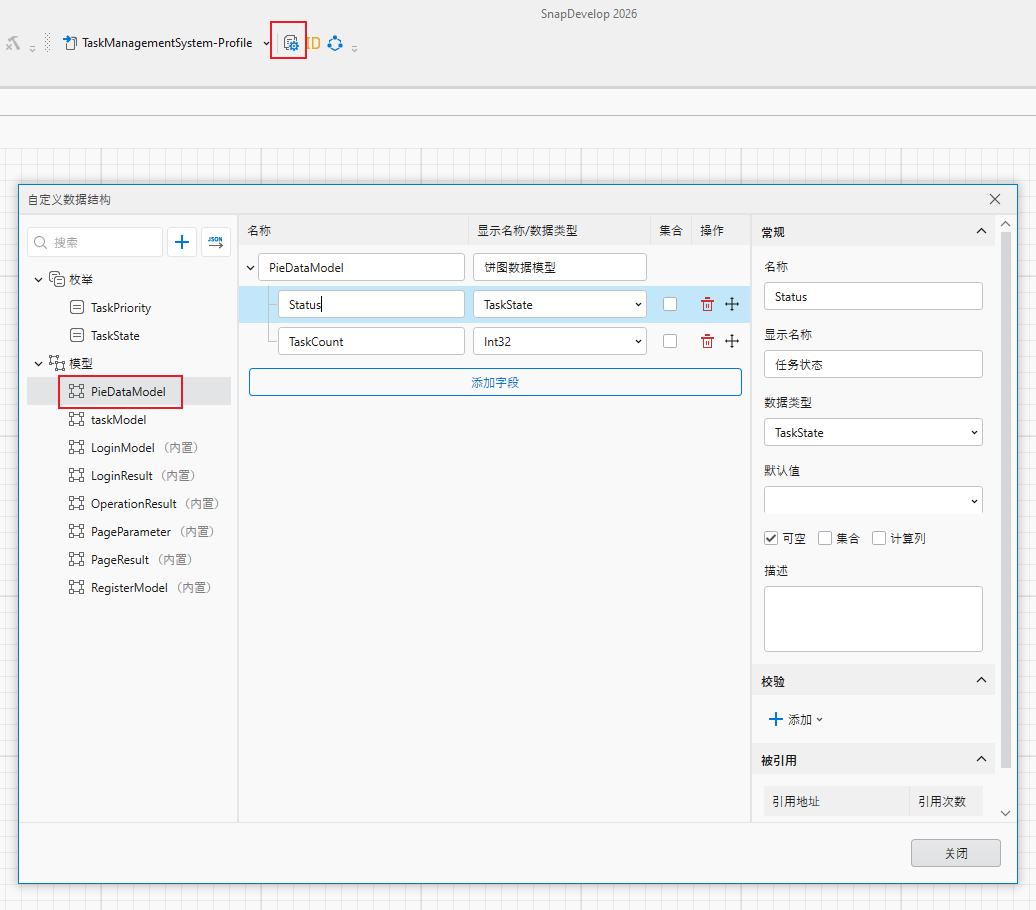Click the move handle on Status row
The width and height of the screenshot is (1036, 910).
732,304
